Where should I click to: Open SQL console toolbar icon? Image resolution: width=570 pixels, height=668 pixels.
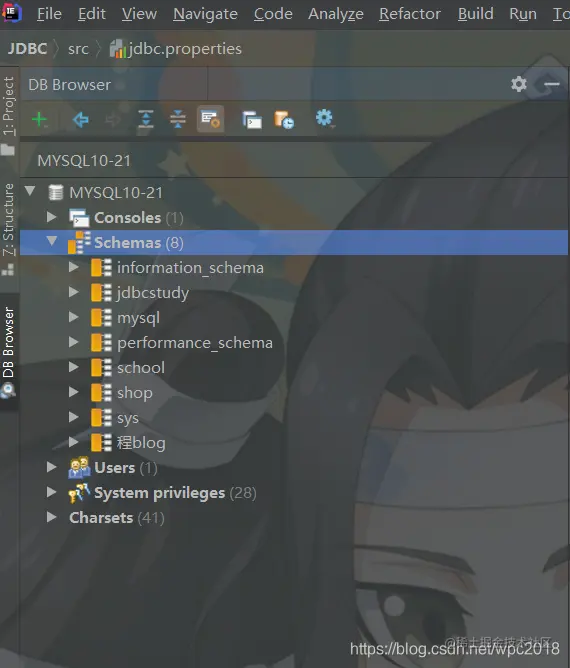pos(252,120)
